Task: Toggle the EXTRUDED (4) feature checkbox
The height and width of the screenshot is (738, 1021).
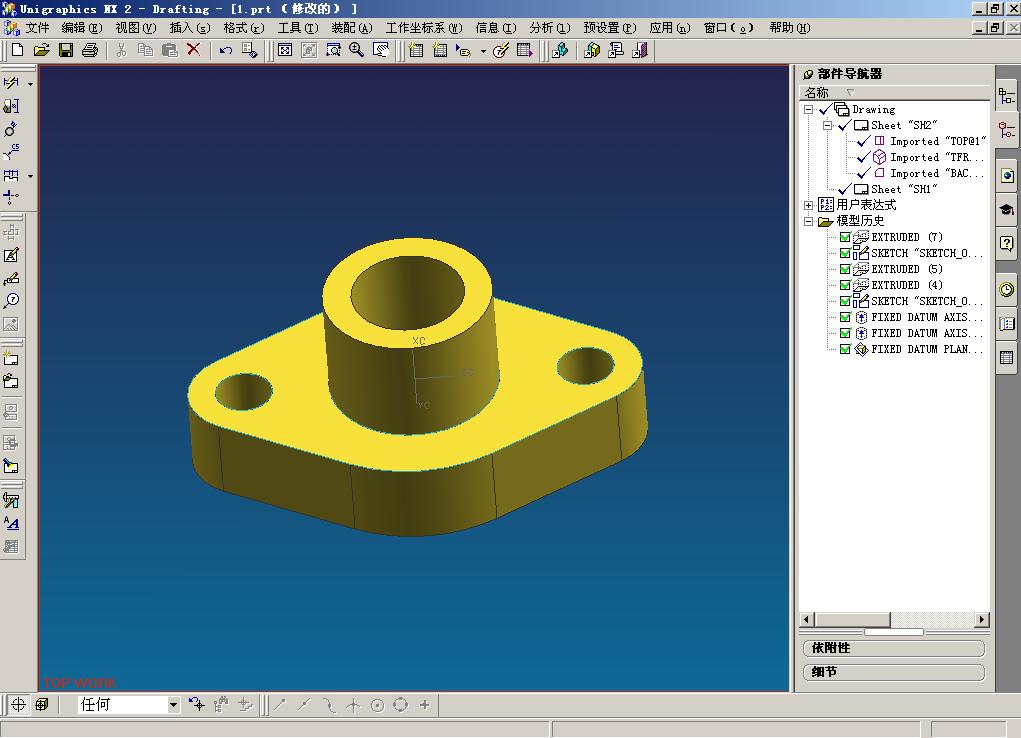Action: [x=845, y=285]
